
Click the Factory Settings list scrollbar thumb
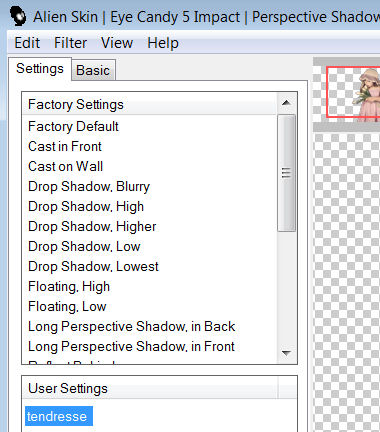tap(286, 173)
